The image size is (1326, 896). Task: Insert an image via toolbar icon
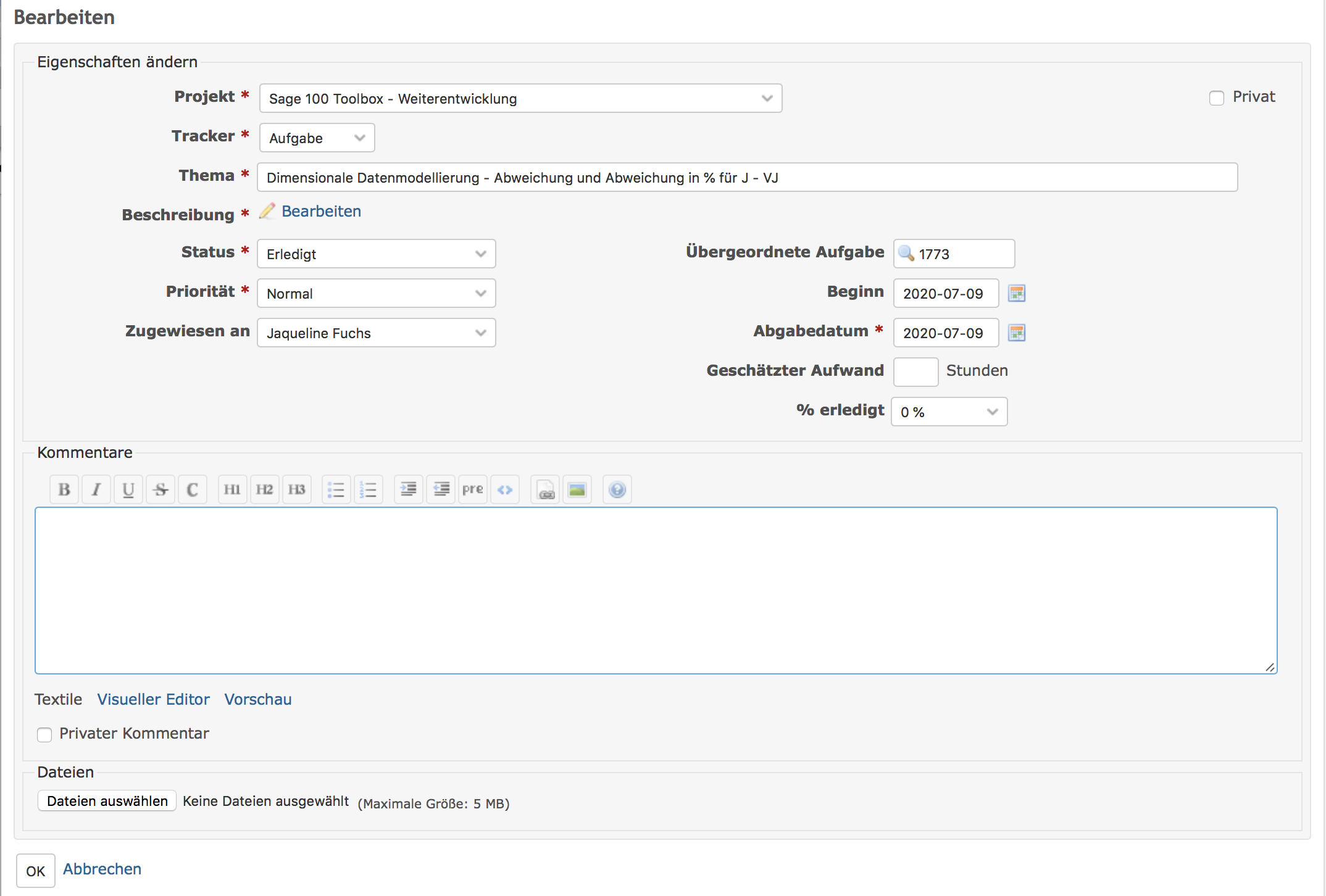[577, 489]
